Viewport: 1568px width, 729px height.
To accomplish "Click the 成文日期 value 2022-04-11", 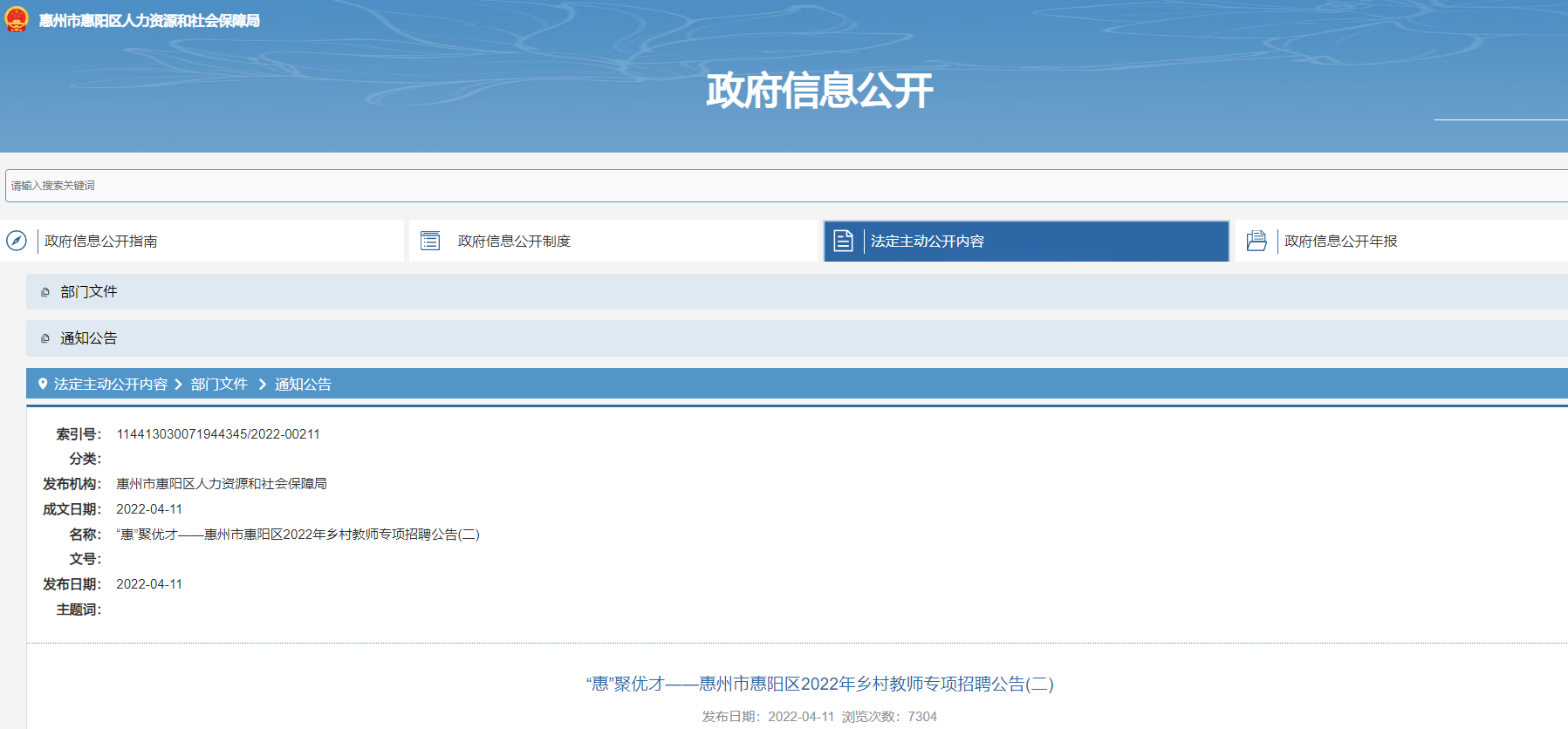I will coord(149,509).
